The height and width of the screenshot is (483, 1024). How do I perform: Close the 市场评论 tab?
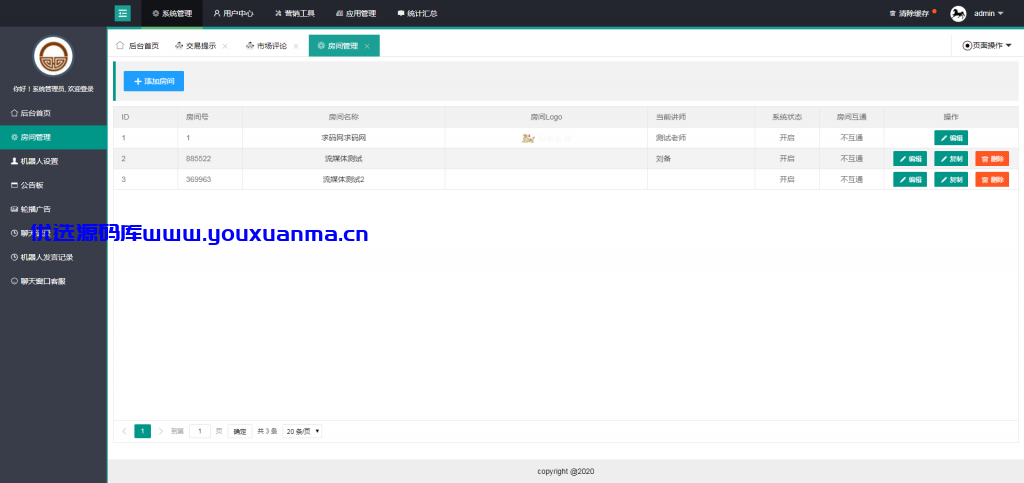(296, 46)
